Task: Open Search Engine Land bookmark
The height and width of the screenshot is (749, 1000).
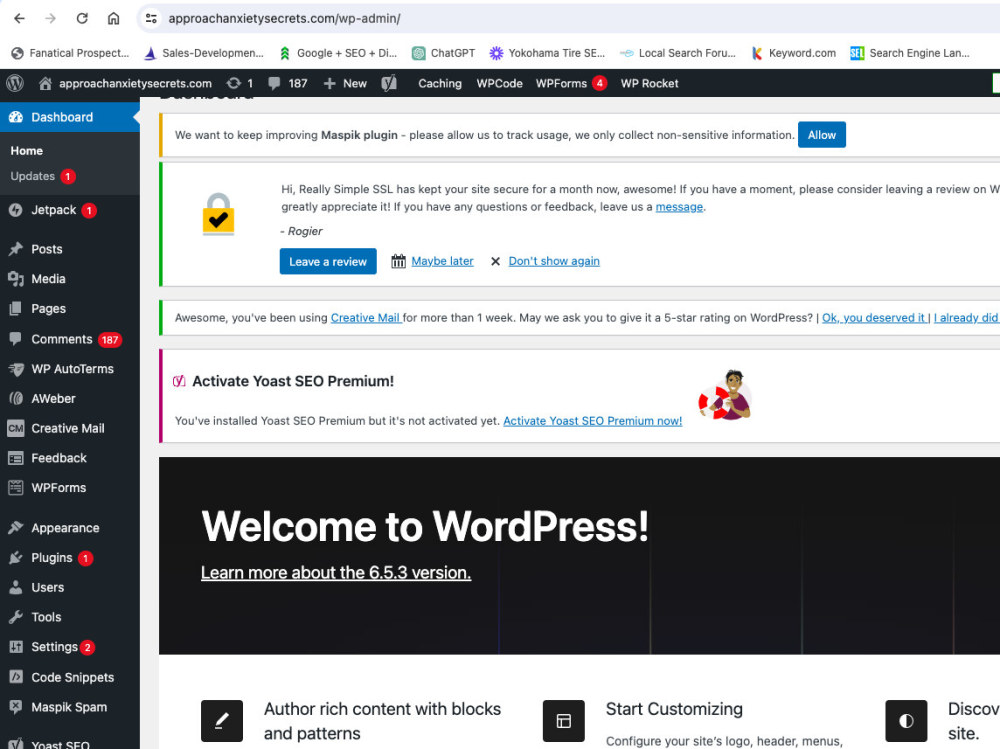Action: [910, 53]
